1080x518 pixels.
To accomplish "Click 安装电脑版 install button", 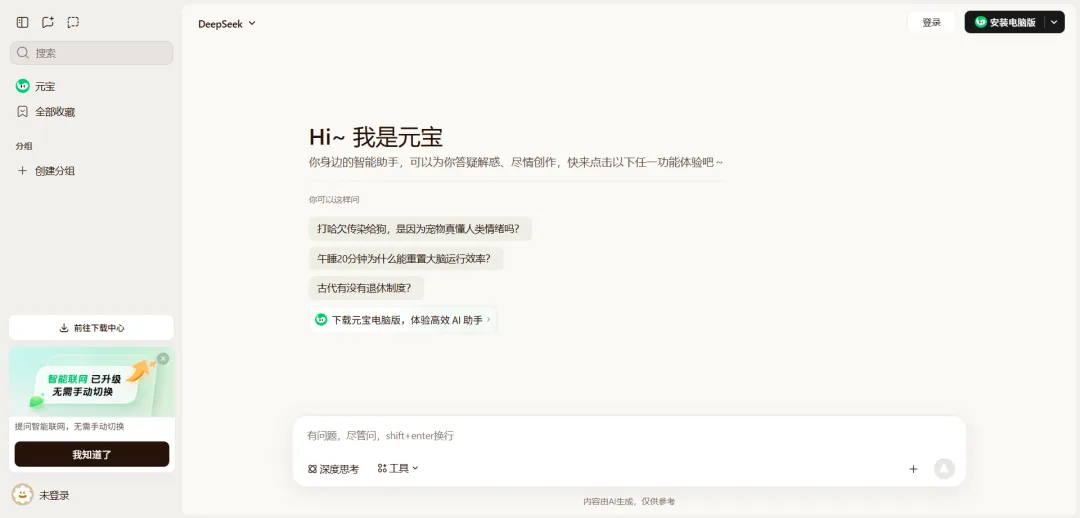I will 1005,22.
